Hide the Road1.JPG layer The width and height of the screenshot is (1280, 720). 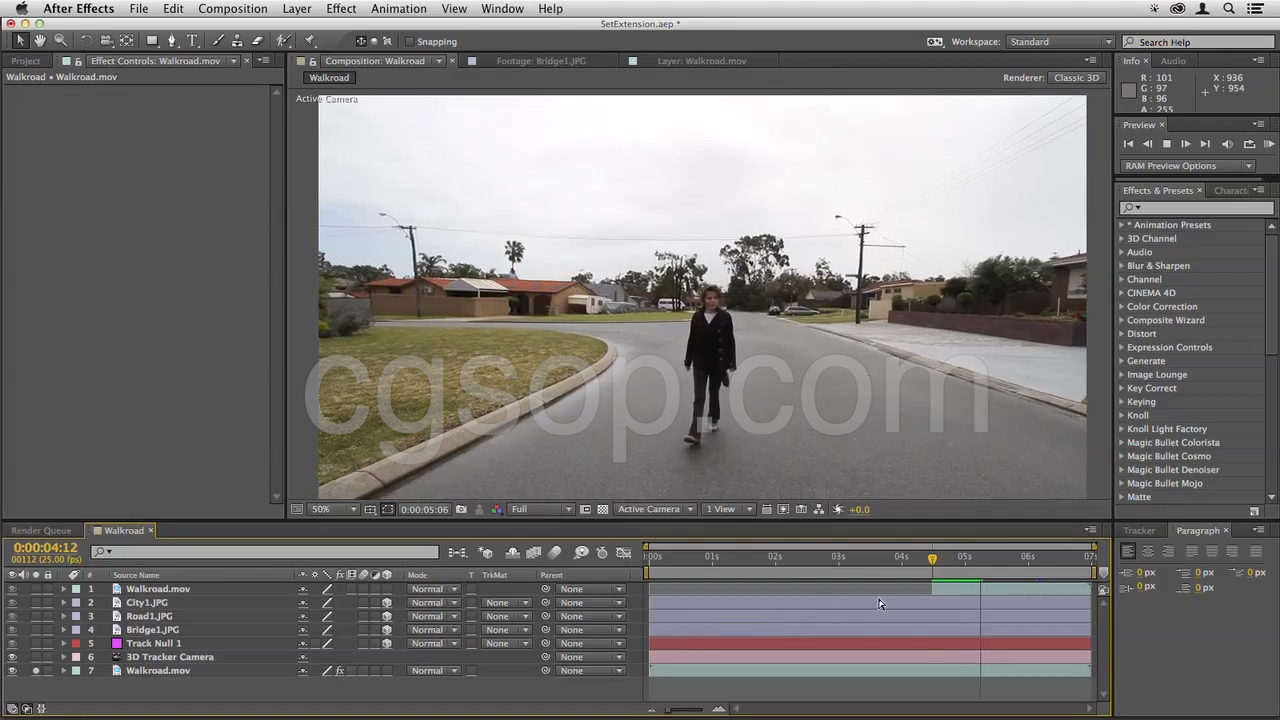point(12,617)
